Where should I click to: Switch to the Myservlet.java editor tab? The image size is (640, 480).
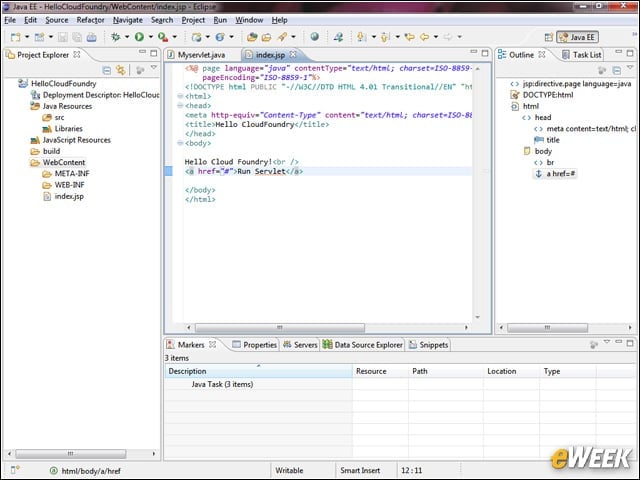pos(197,55)
